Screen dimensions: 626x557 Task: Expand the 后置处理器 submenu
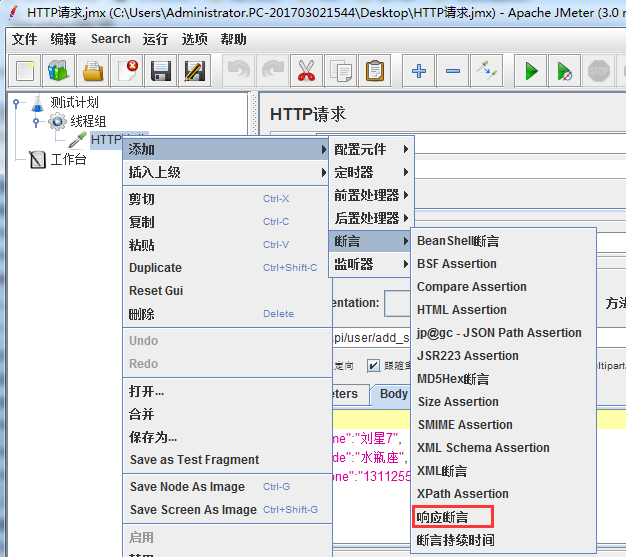371,218
